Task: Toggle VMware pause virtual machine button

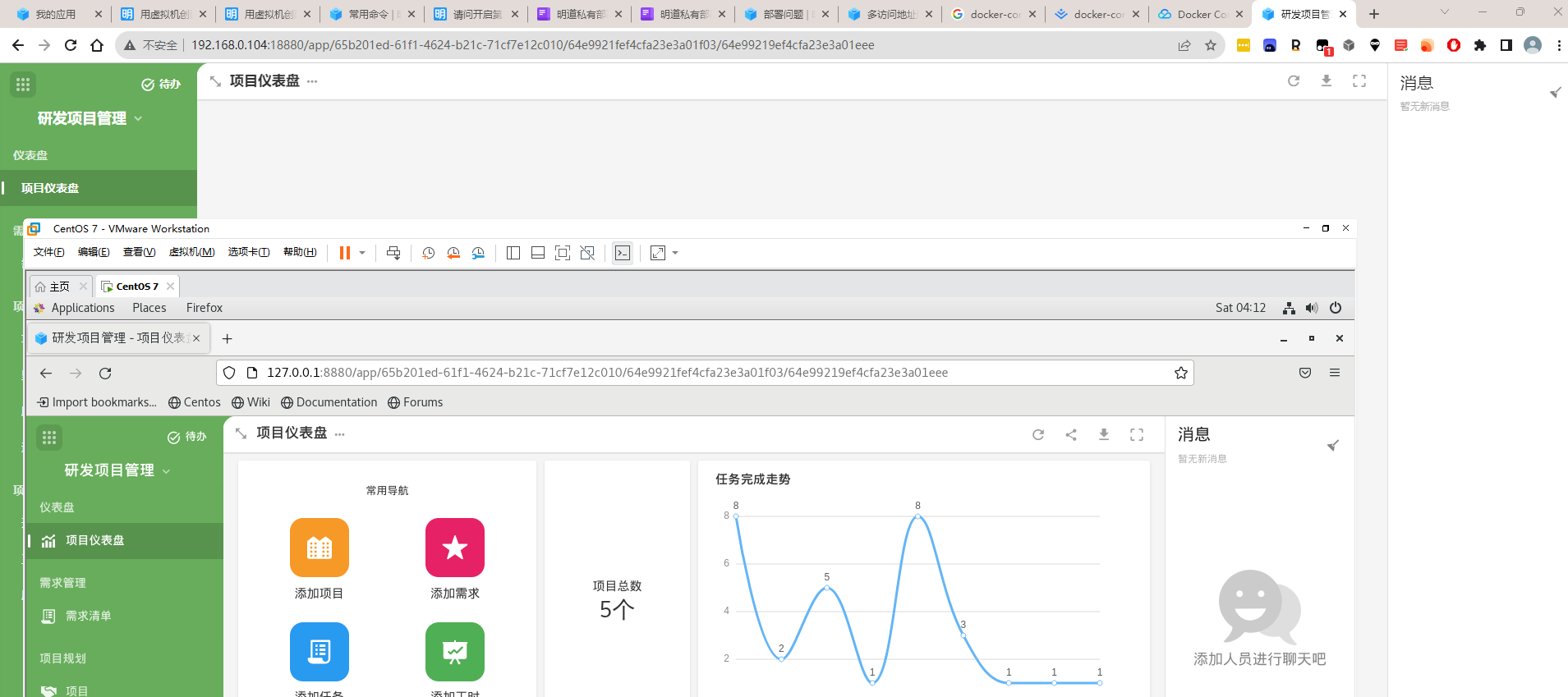Action: tap(345, 253)
